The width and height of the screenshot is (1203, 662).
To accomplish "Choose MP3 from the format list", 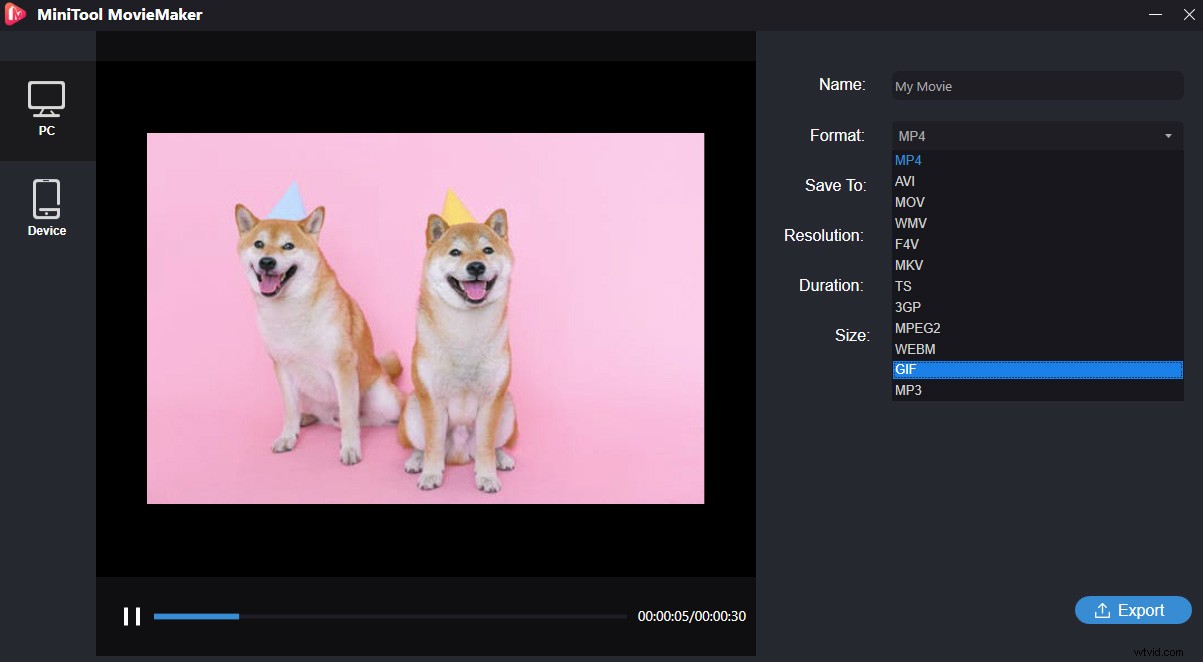I will click(x=1037, y=390).
